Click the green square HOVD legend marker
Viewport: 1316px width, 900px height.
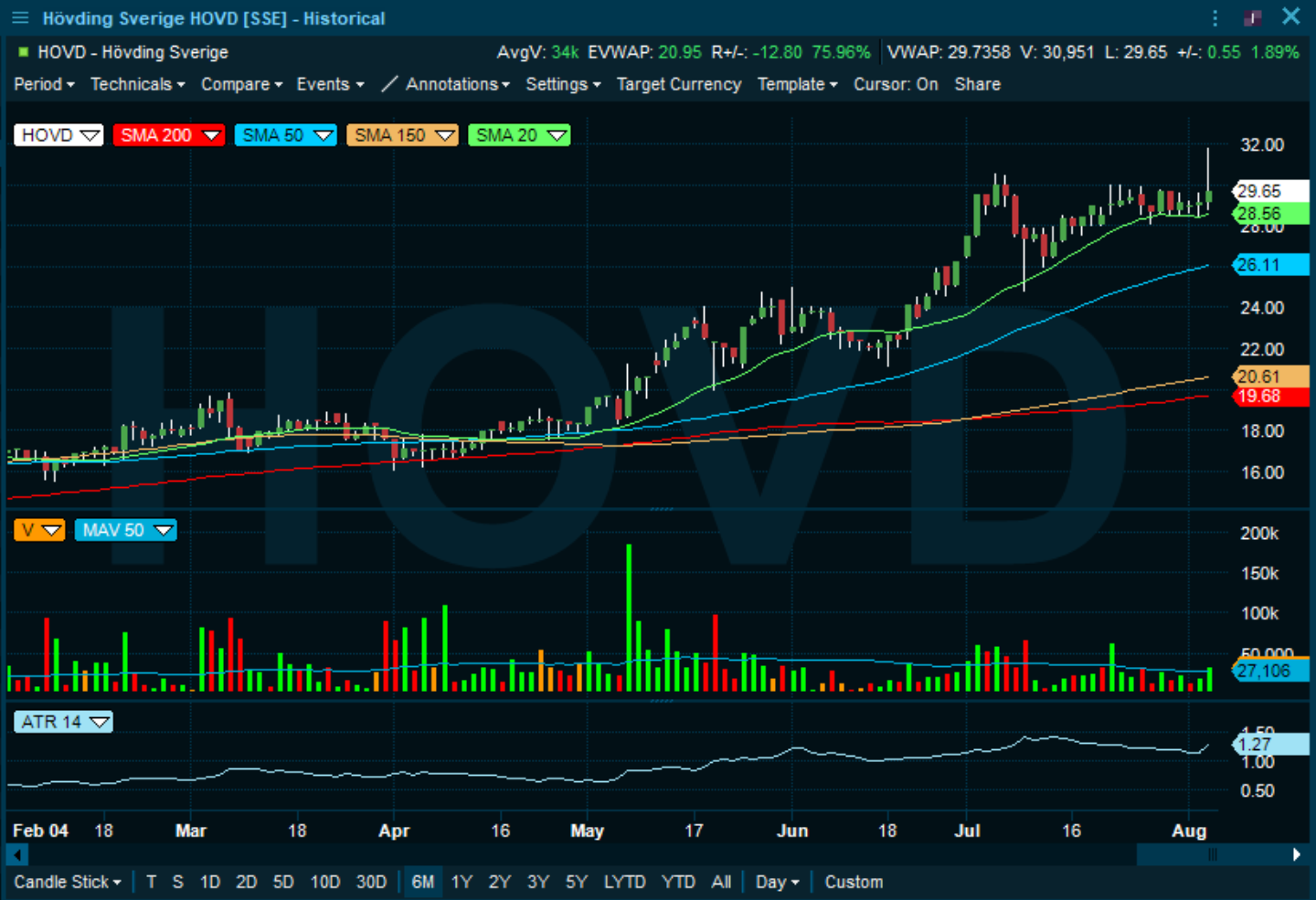click(x=23, y=52)
